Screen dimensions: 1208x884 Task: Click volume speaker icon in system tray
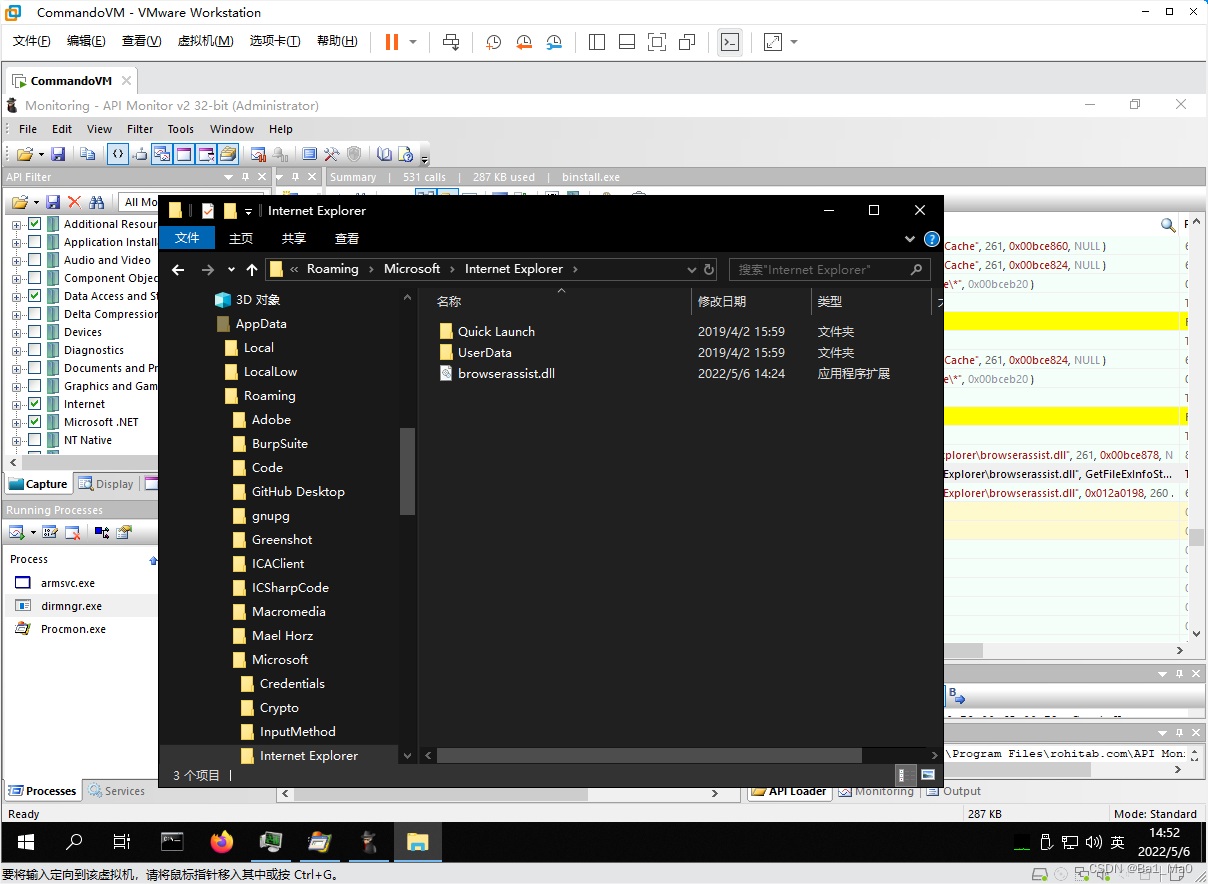(1093, 842)
